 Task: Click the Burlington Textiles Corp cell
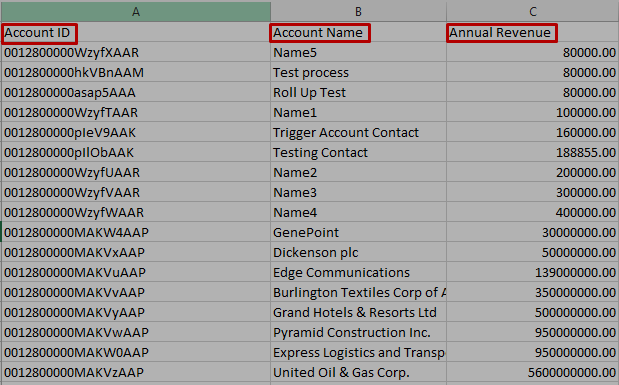click(x=358, y=293)
